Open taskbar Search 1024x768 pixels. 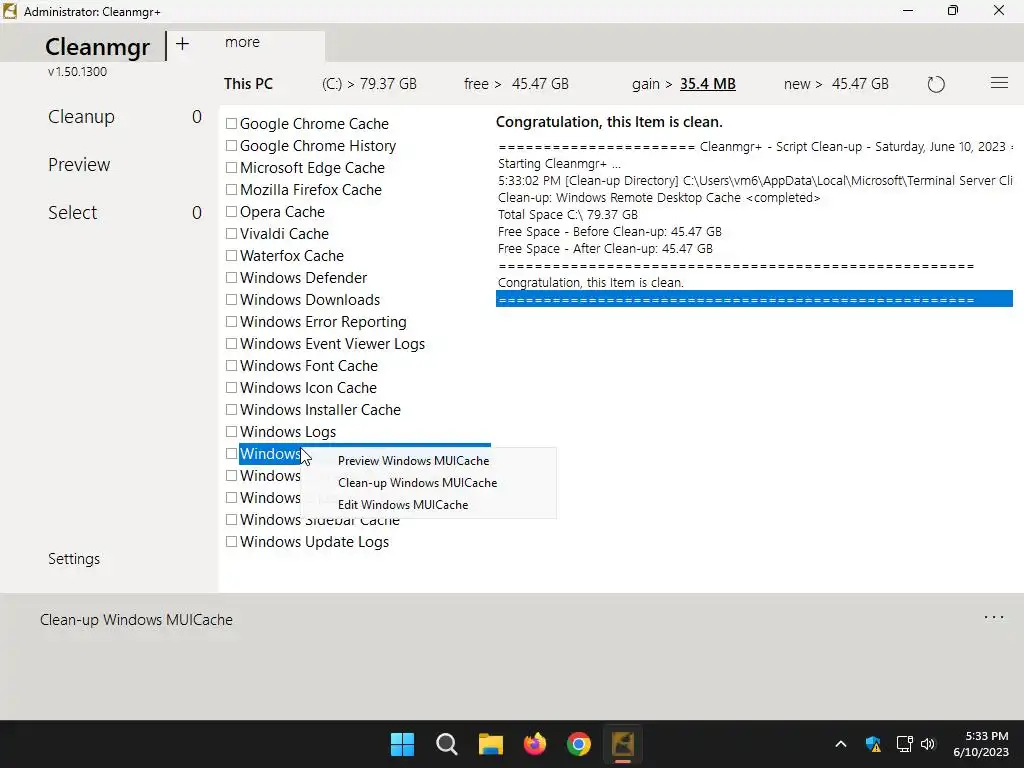447,744
